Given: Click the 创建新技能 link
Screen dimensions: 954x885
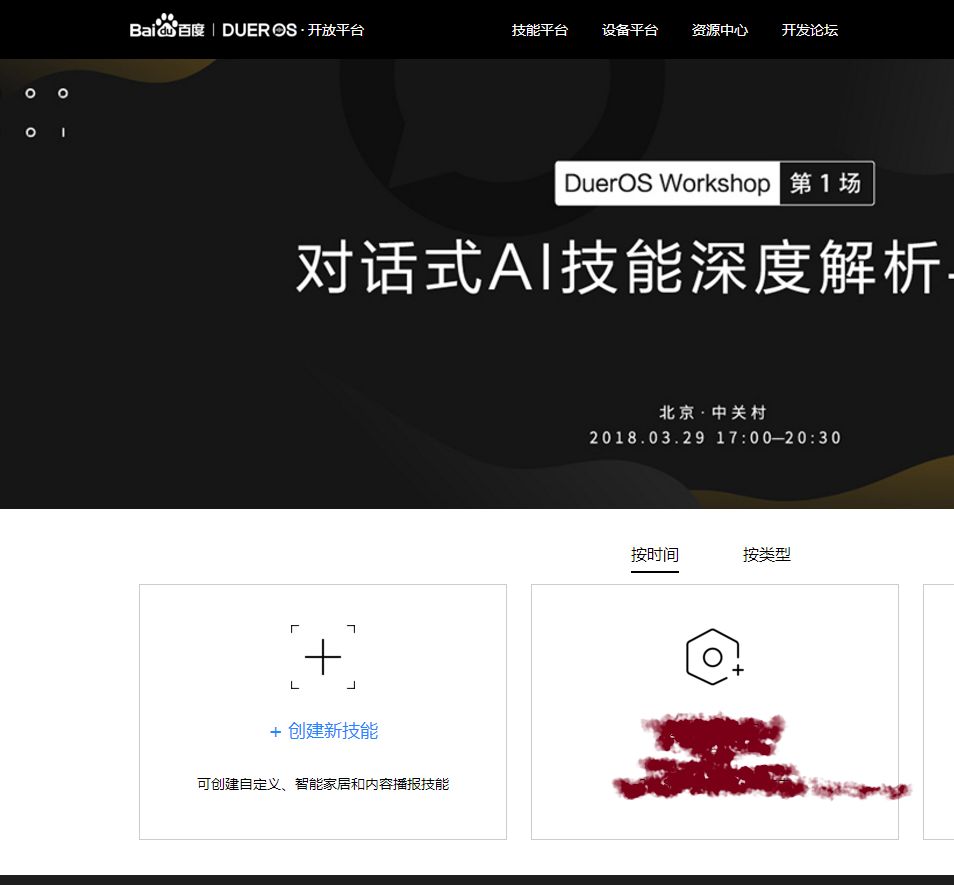Looking at the screenshot, I should click(324, 731).
